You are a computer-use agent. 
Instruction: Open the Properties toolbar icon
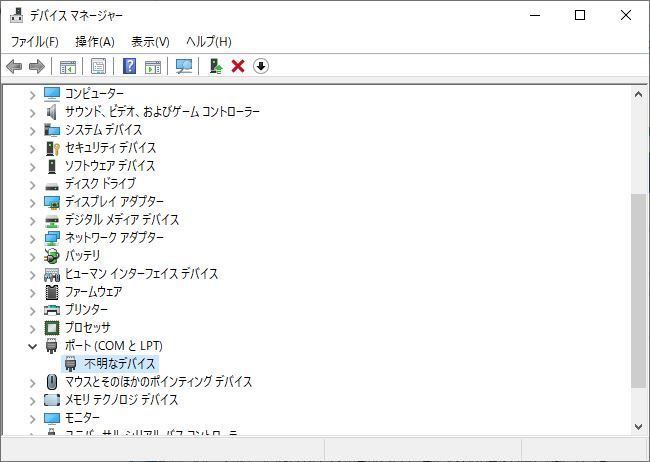[98, 66]
